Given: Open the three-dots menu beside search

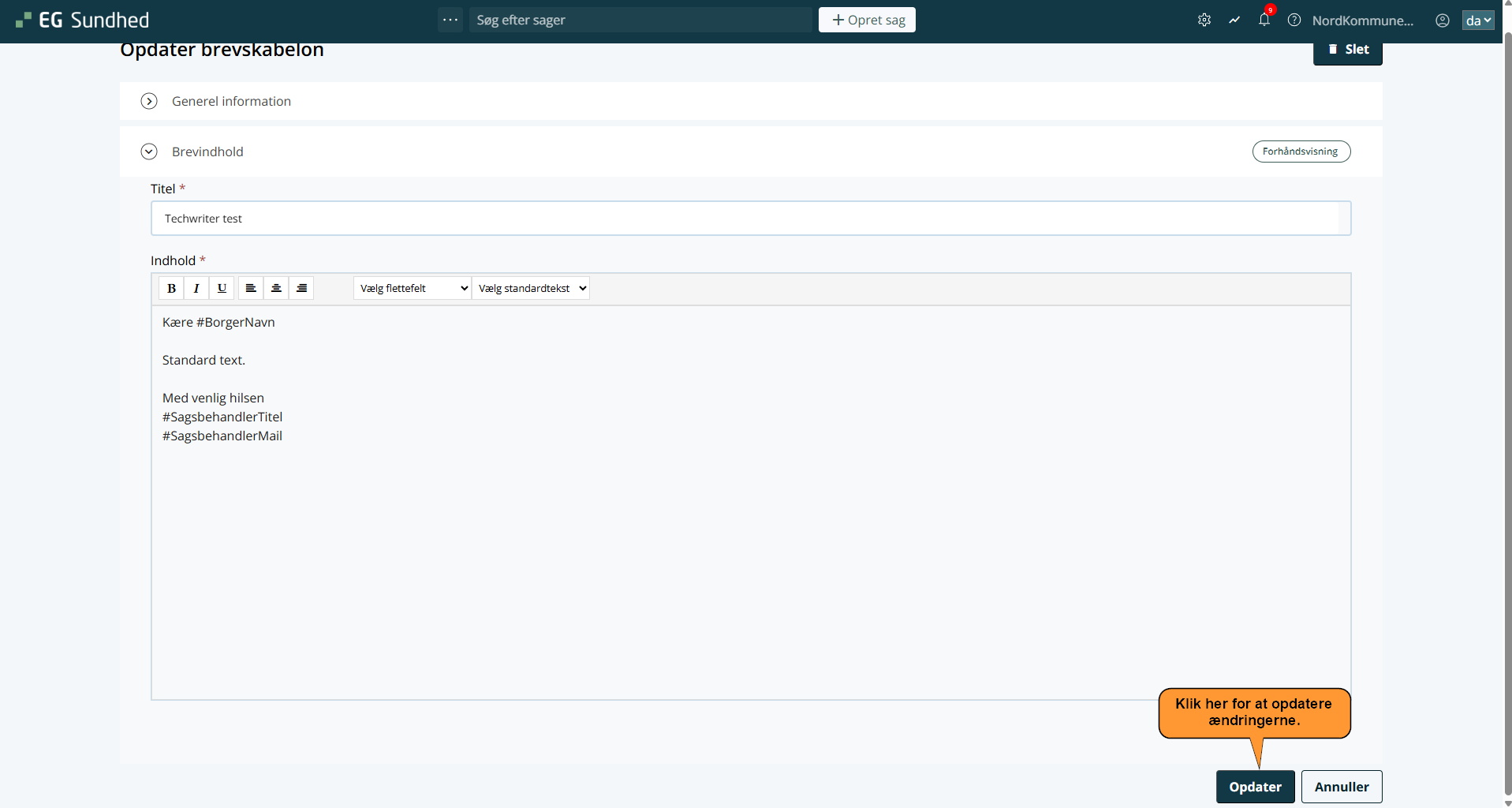Looking at the screenshot, I should pos(450,20).
